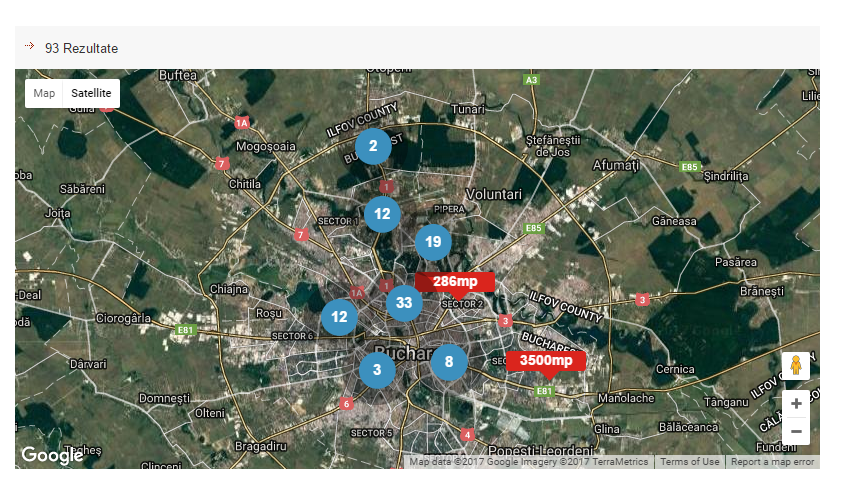Click the E85 shield near Șindrilița
862x494 pixels.
(x=689, y=167)
